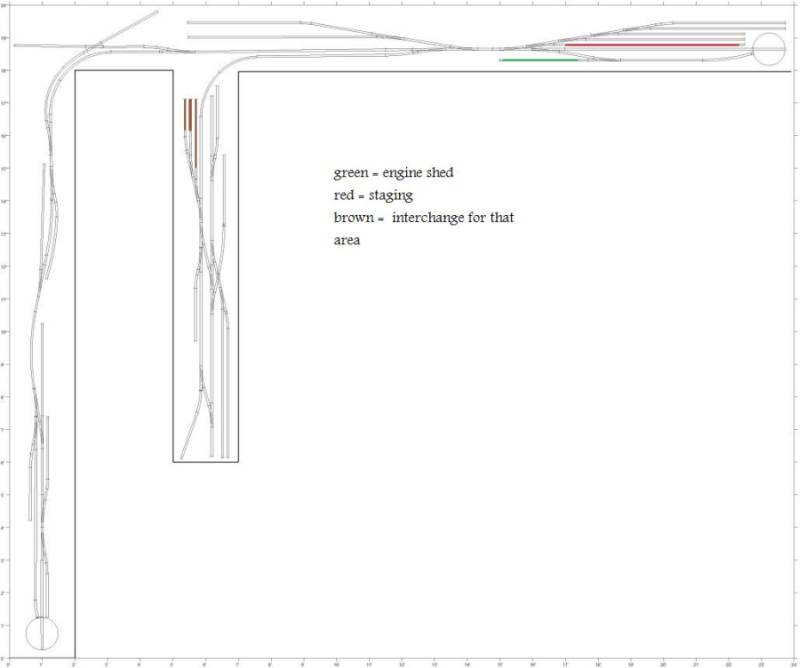
Task: Select the turntable circle at top right
Action: [x=770, y=48]
